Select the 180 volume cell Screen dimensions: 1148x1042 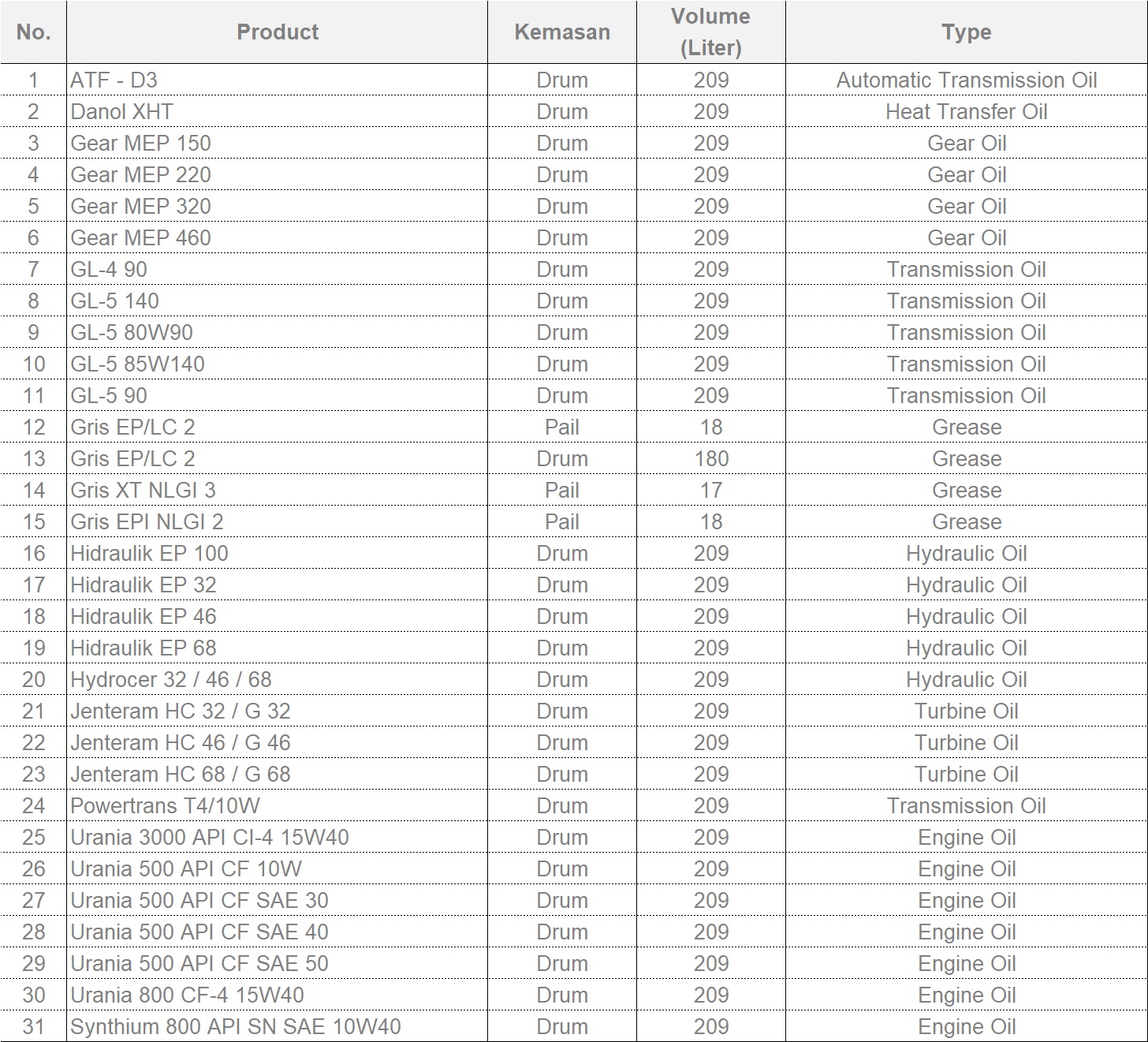[x=710, y=459]
